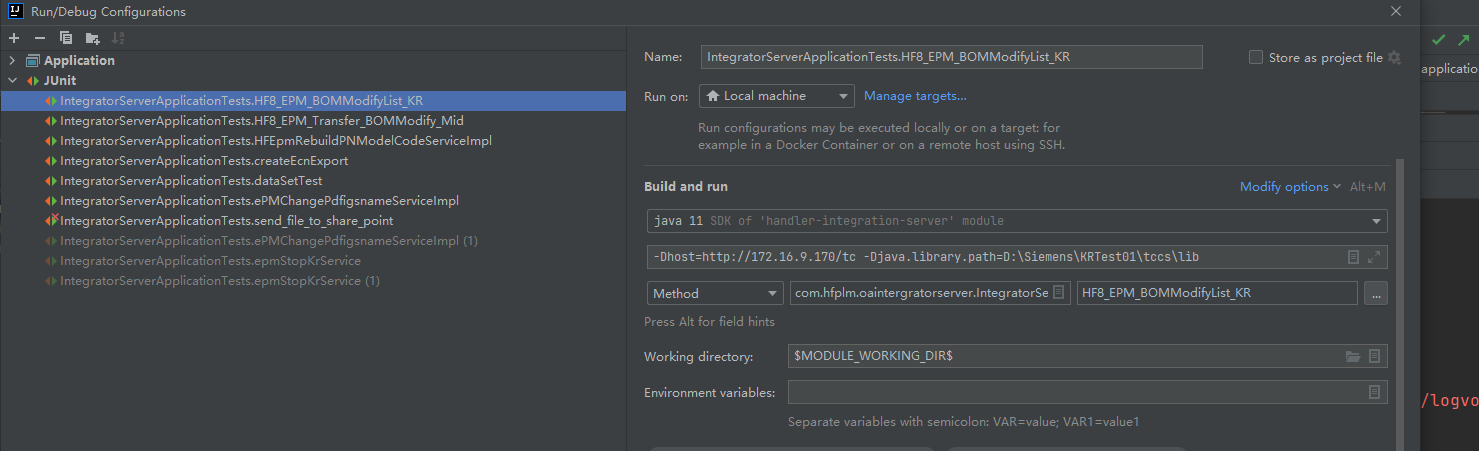
Task: Click the Sort Configurations alphabetically icon
Action: (x=118, y=38)
